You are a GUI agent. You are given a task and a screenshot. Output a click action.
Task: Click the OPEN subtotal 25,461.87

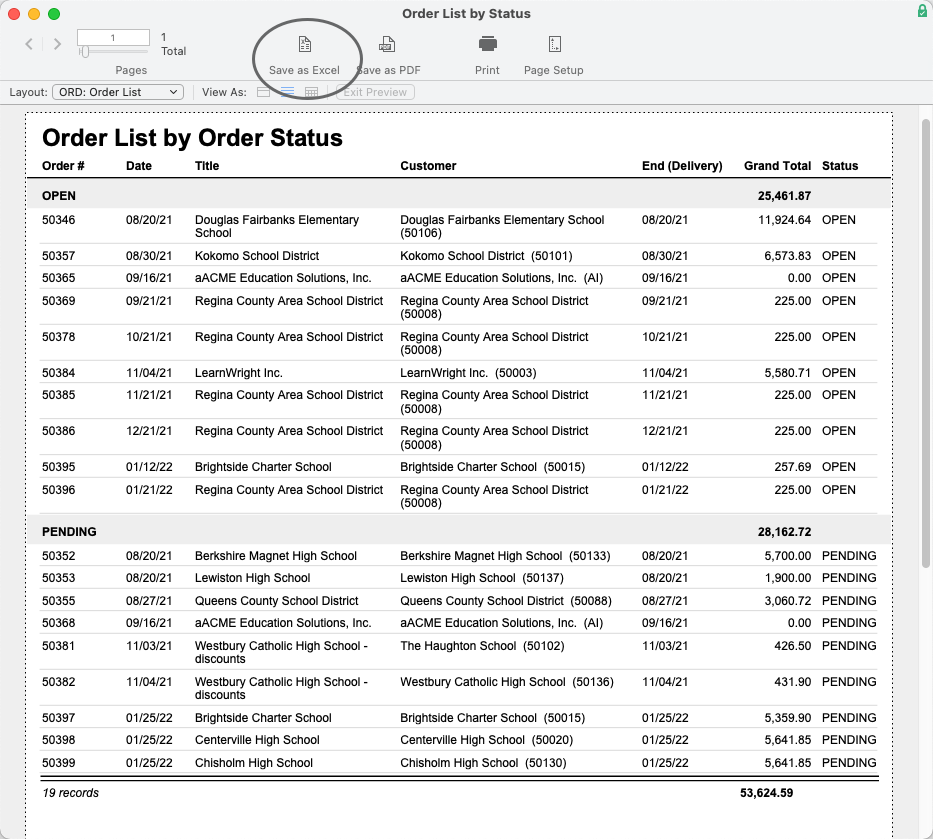(x=784, y=196)
